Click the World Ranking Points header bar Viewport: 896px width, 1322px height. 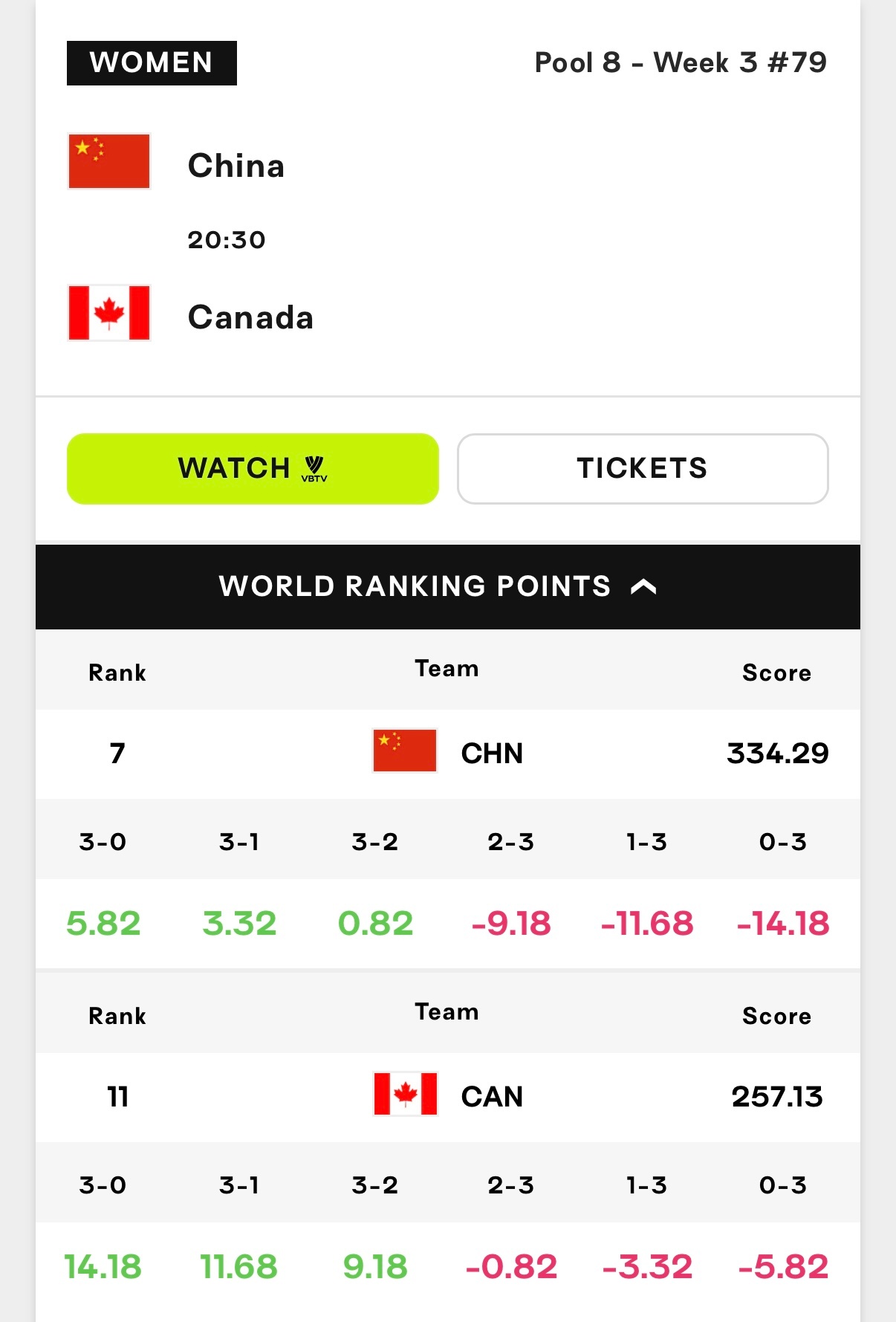tap(448, 587)
